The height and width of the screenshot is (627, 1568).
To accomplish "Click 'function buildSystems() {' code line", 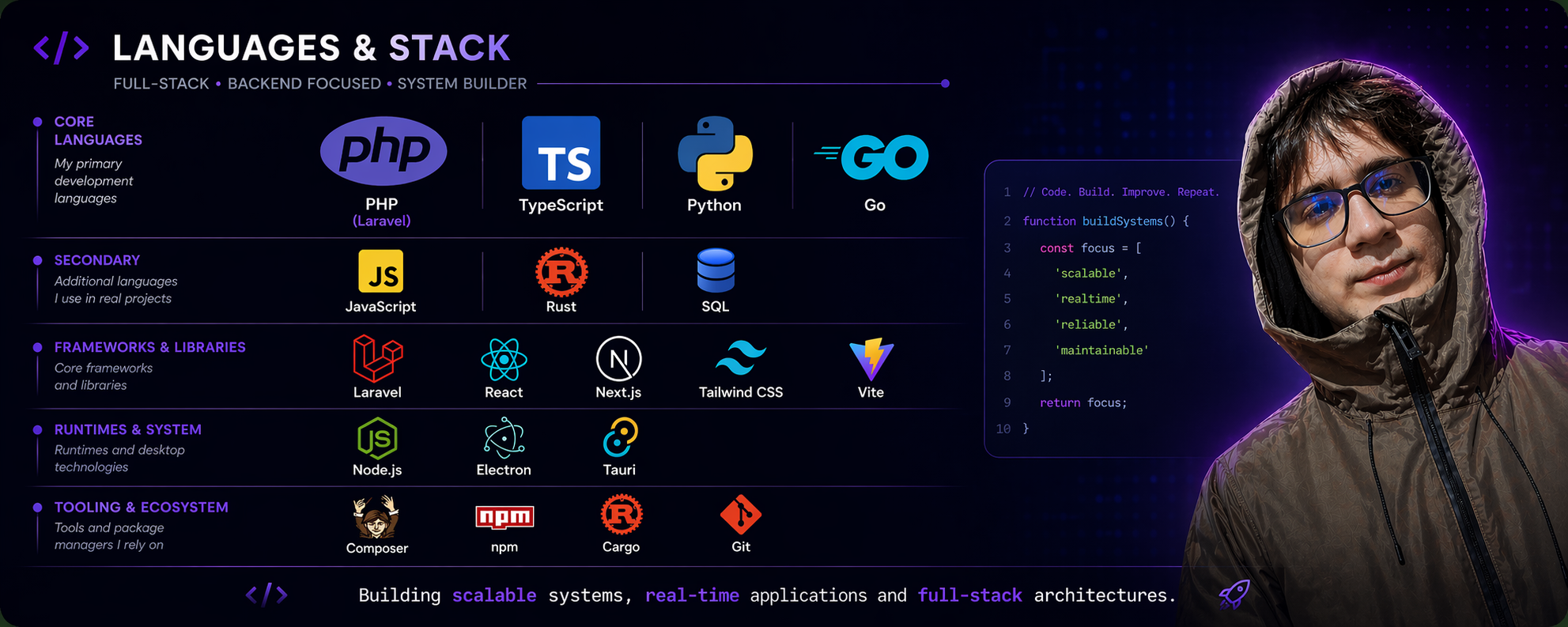I will tap(1105, 221).
